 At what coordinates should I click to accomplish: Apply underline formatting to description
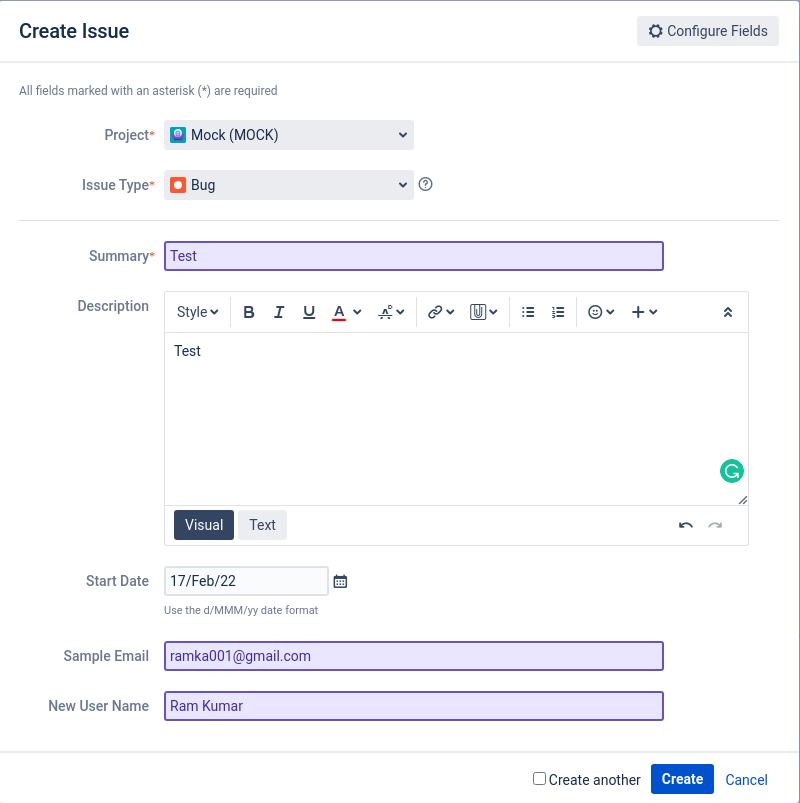tap(309, 312)
